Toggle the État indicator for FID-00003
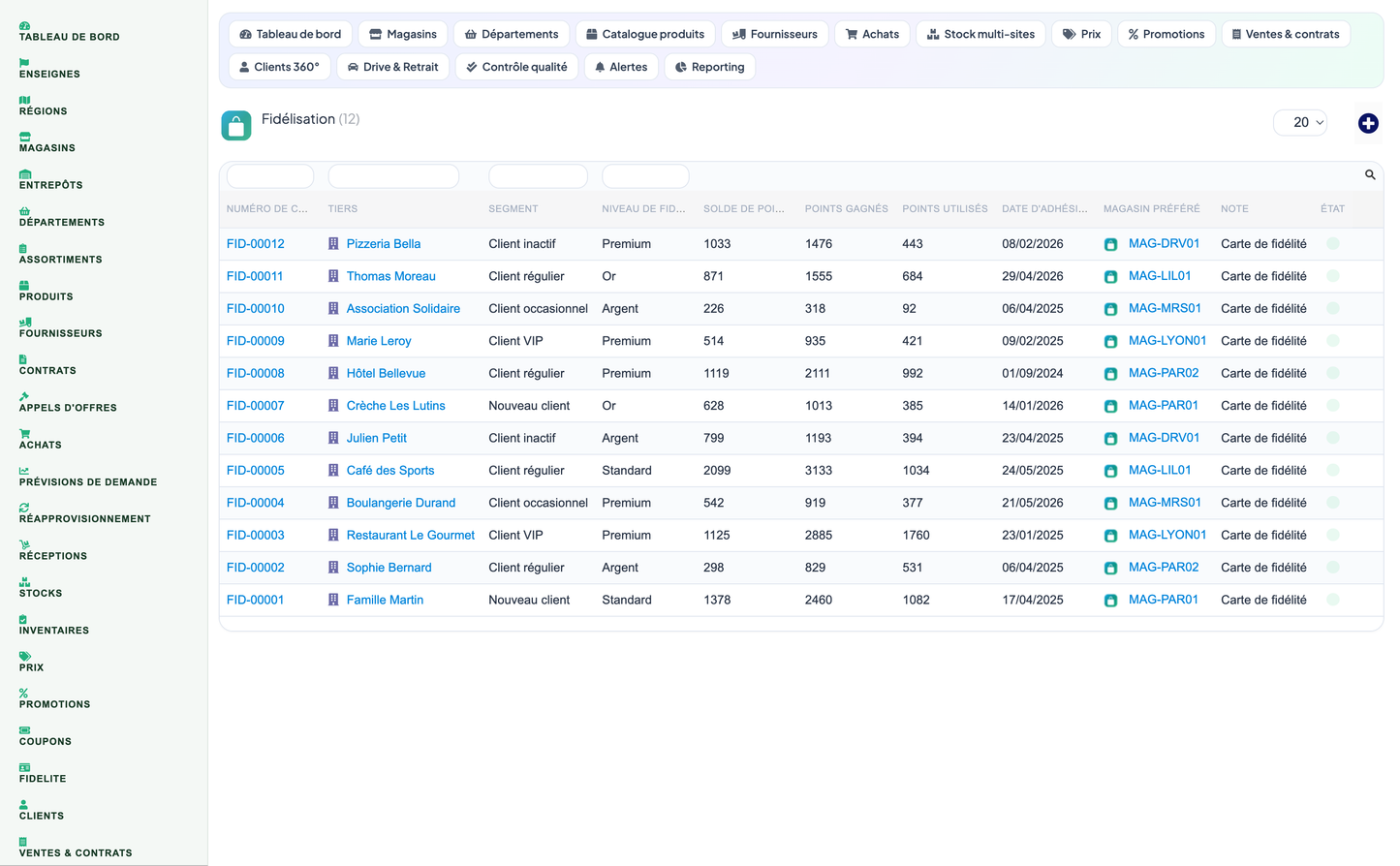This screenshot has height=866, width=1400. pyautogui.click(x=1333, y=535)
